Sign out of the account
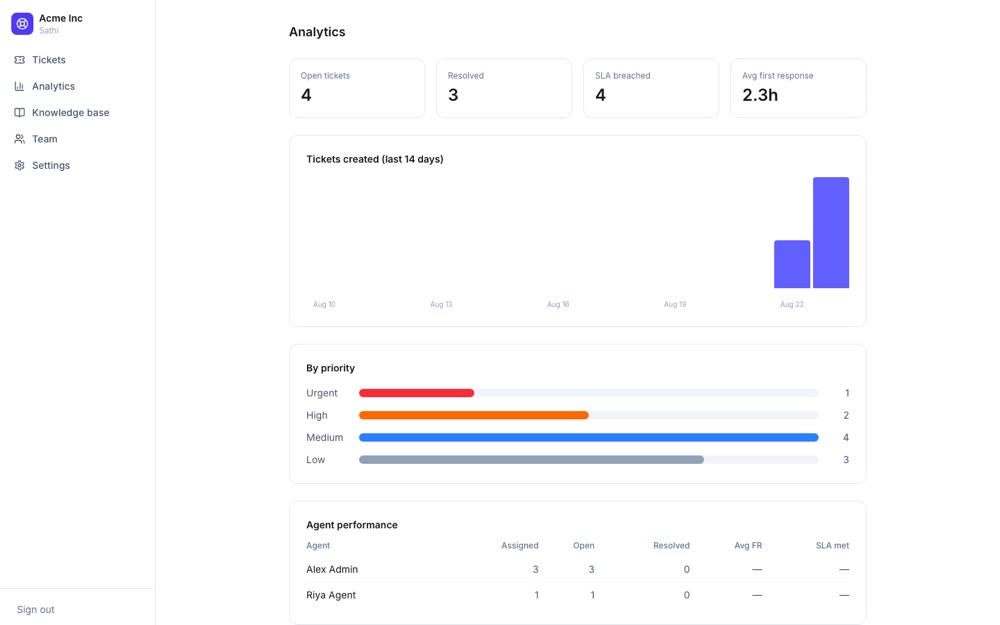 [x=36, y=610]
